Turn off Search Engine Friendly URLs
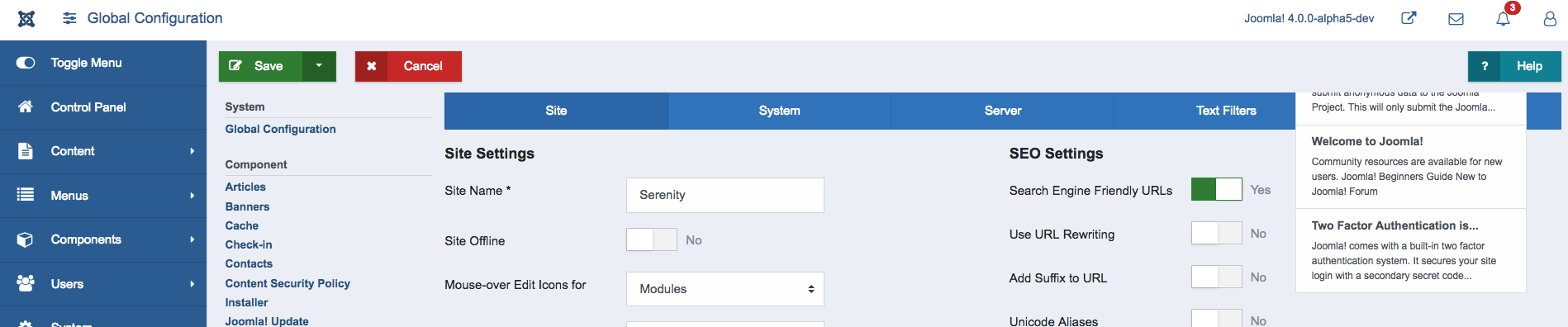This screenshot has height=327, width=1568. [x=1216, y=189]
